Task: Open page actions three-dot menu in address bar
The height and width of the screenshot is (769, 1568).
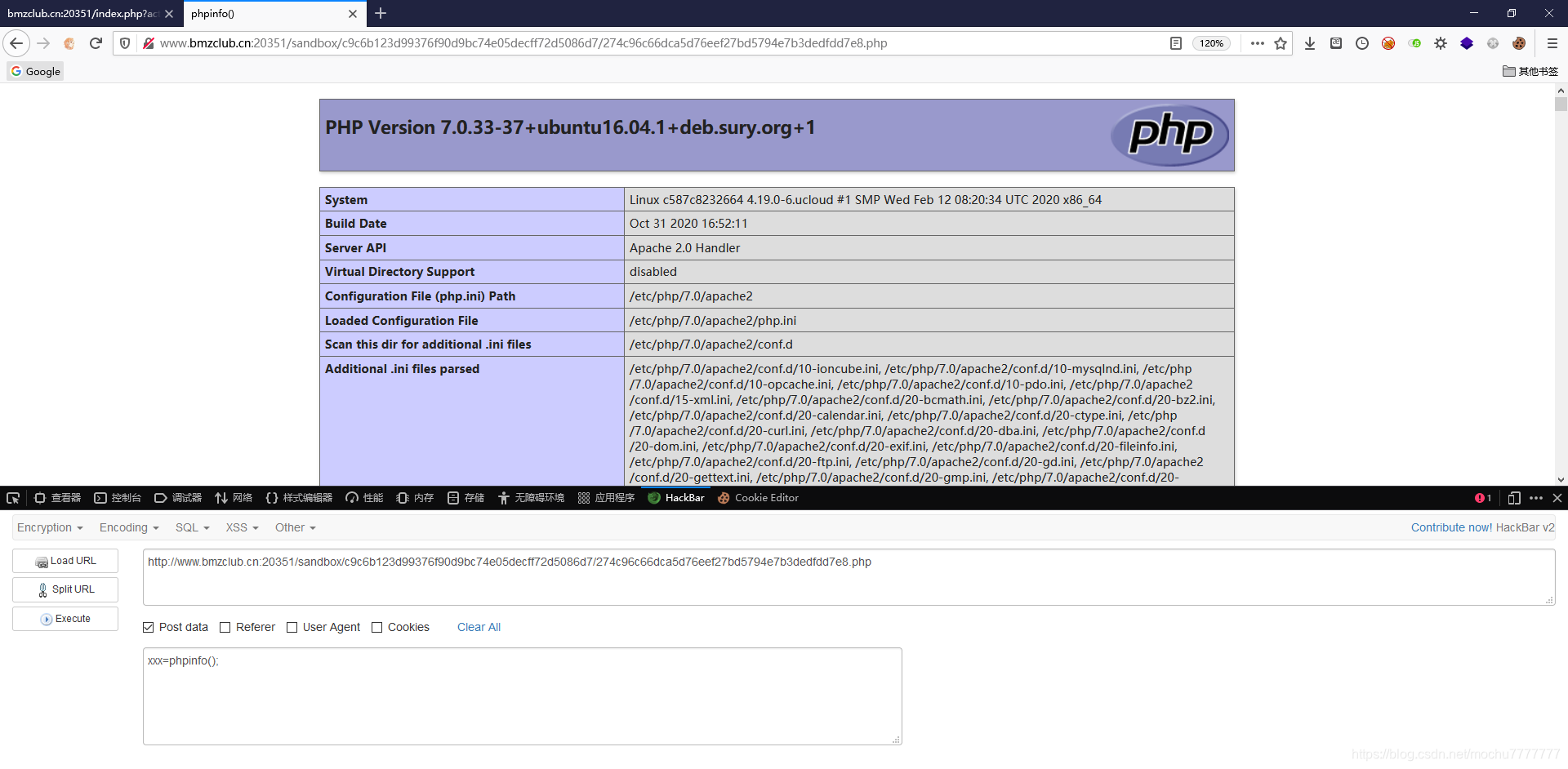Action: [x=1258, y=43]
